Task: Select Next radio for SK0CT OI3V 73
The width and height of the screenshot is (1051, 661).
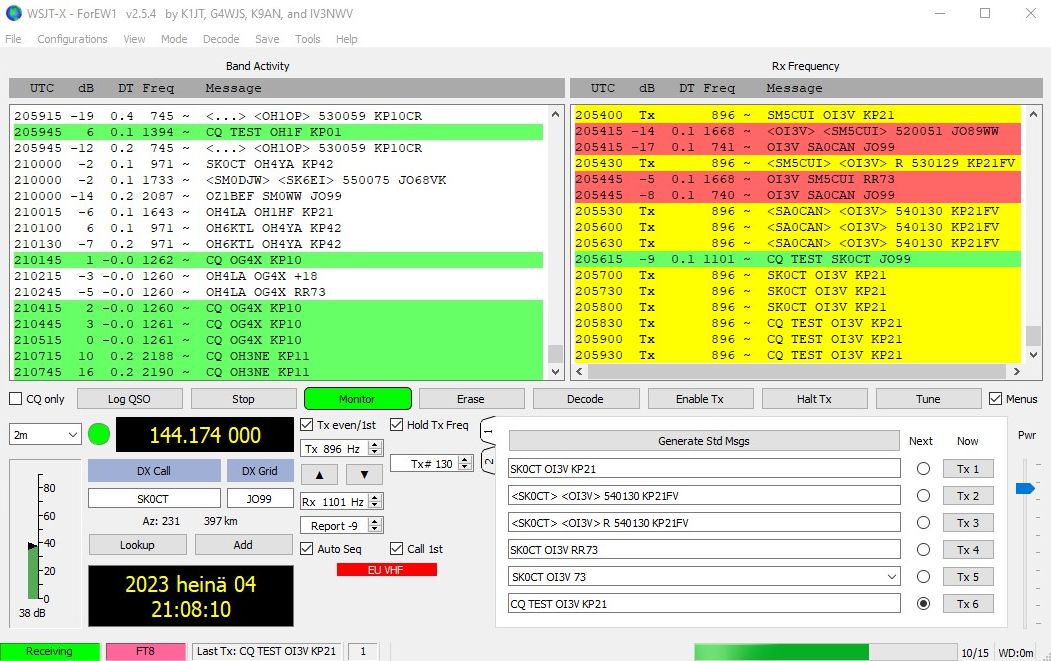Action: tap(923, 577)
